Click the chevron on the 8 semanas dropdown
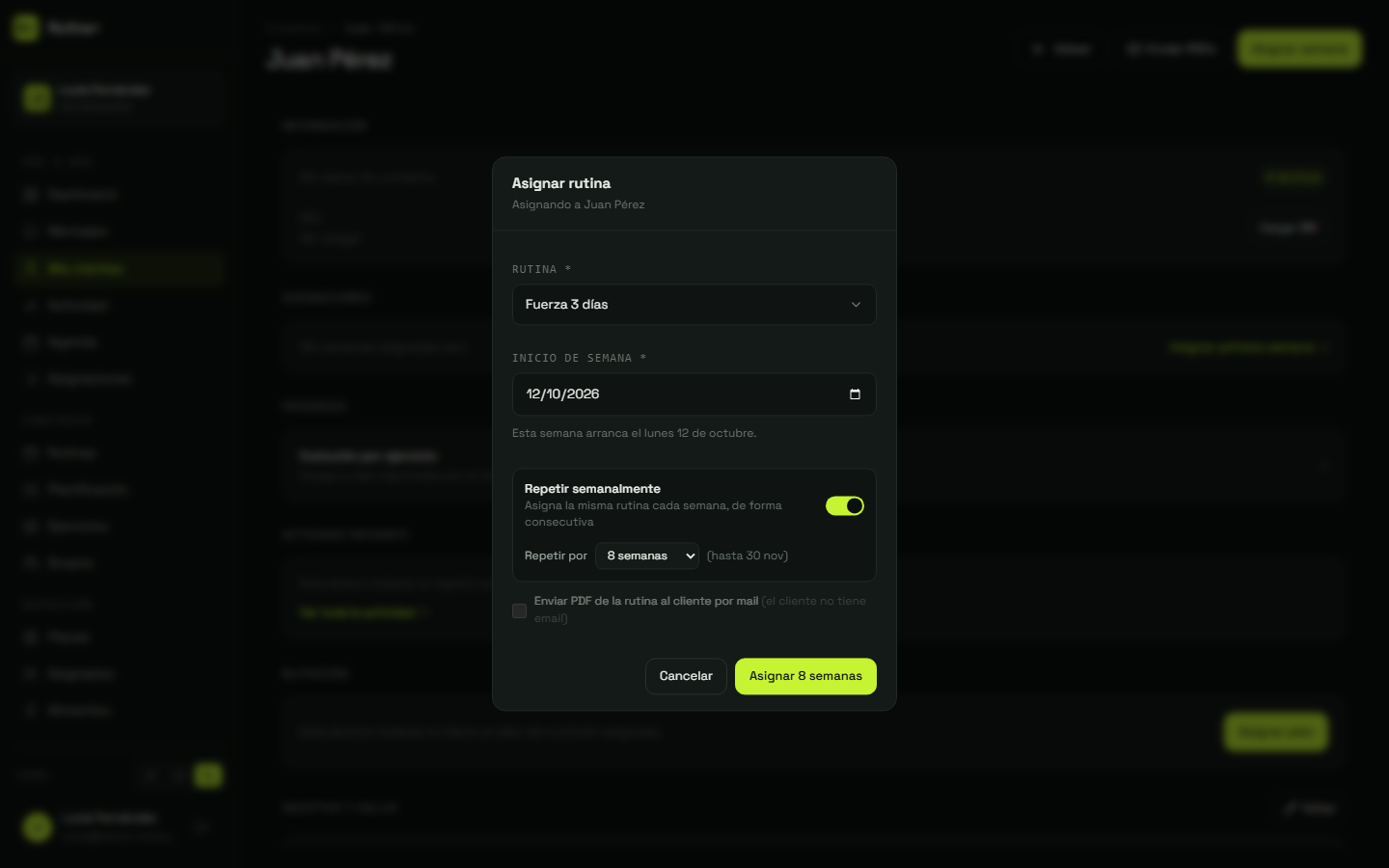 [690, 556]
